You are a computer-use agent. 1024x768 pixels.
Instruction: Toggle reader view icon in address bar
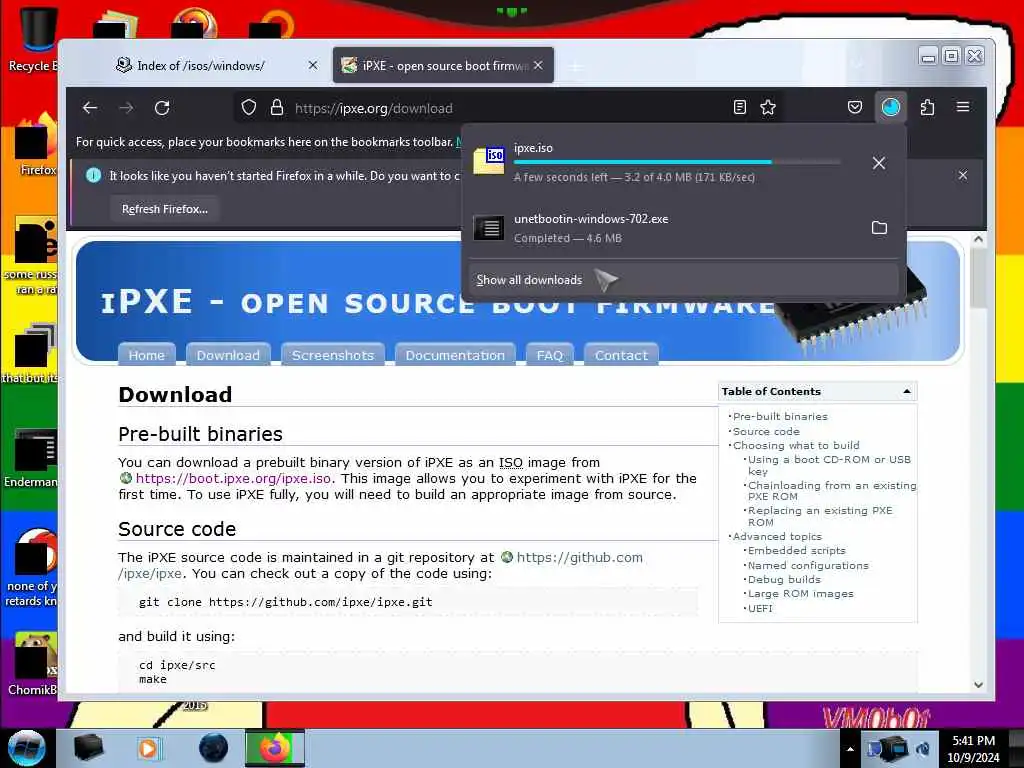point(739,108)
